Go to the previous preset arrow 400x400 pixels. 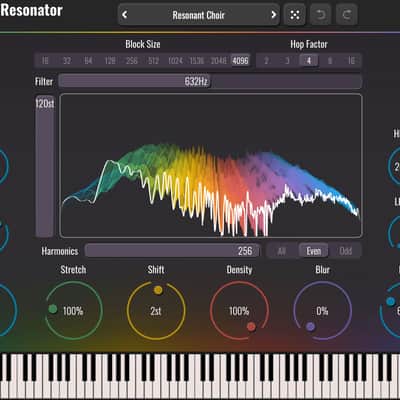point(125,15)
